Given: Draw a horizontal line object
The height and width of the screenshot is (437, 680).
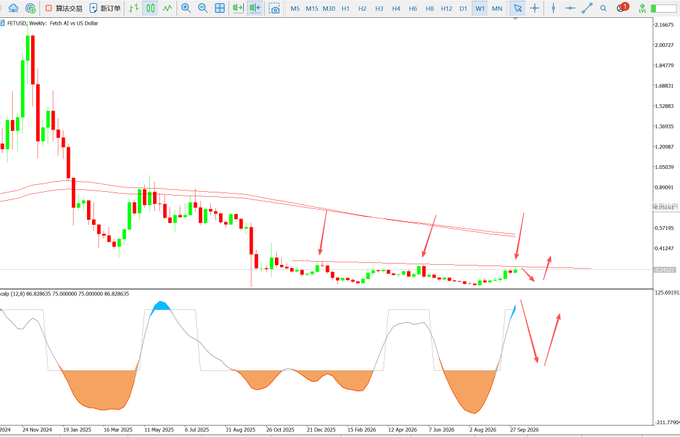Looking at the screenshot, I should click(570, 8).
